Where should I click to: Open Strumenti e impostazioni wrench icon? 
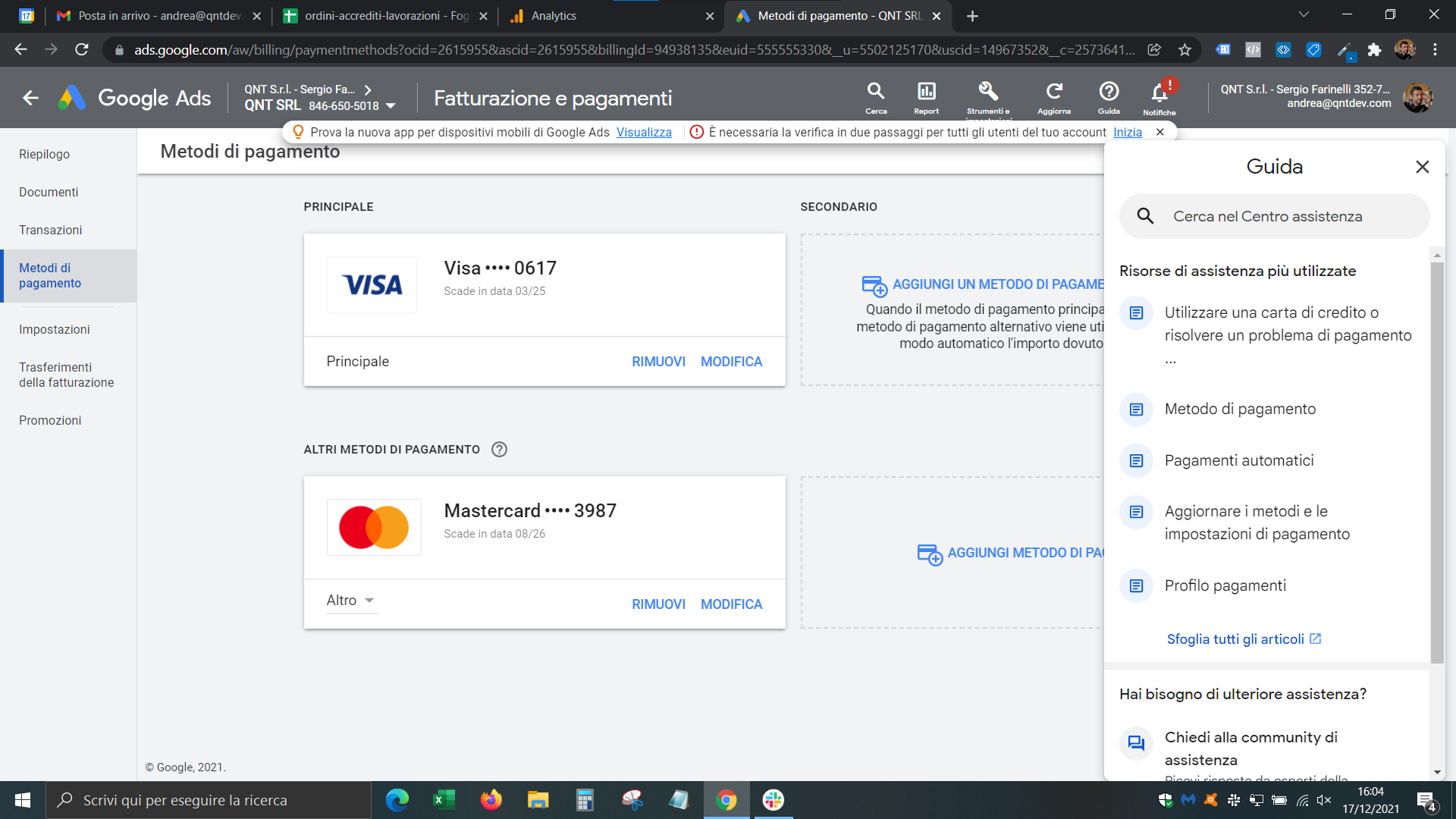(x=988, y=92)
